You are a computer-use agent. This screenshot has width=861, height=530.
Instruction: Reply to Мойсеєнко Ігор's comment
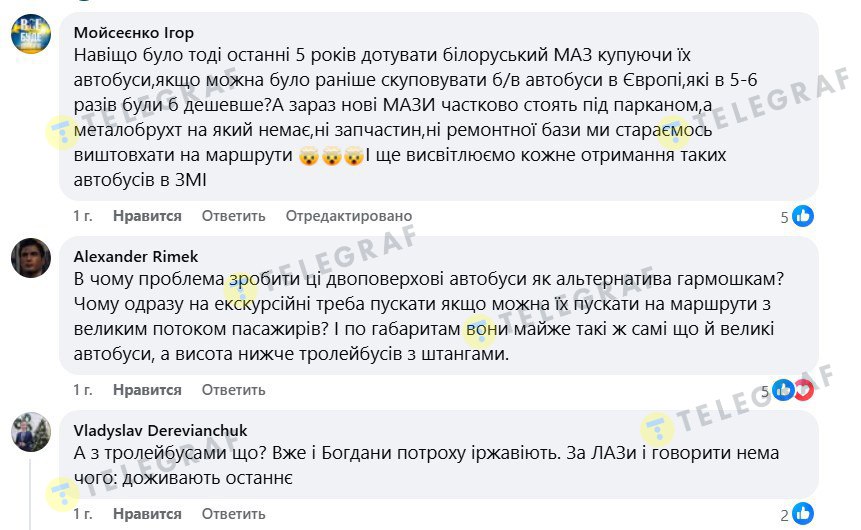[233, 216]
